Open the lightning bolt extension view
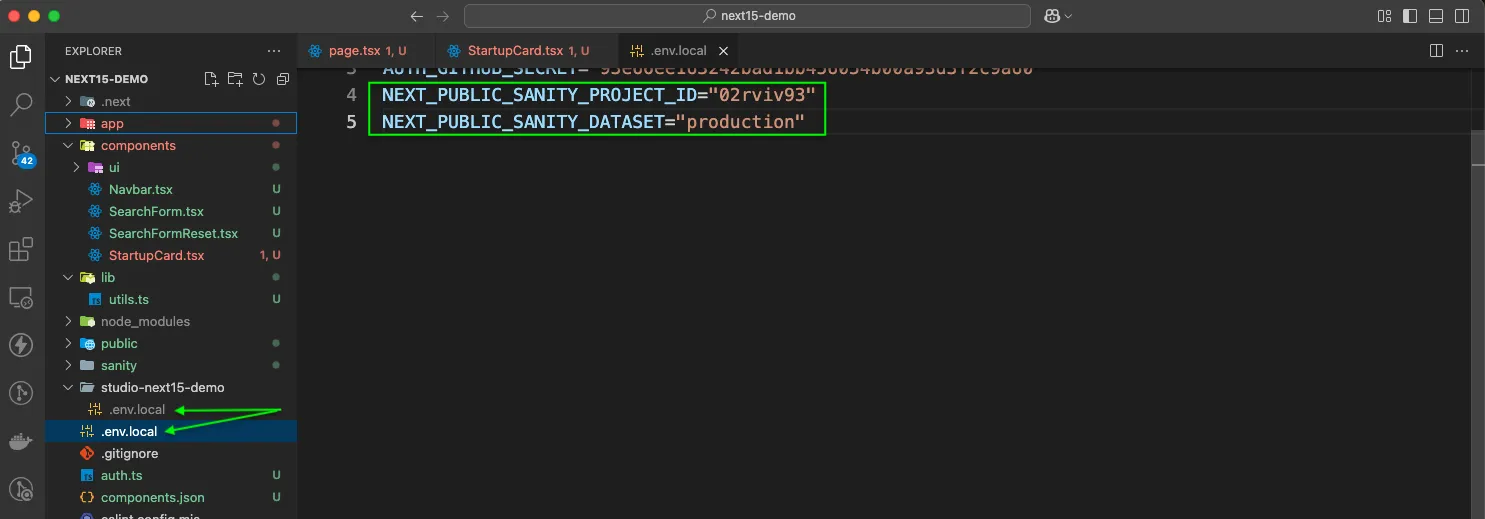This screenshot has height=519, width=1485. (x=20, y=345)
